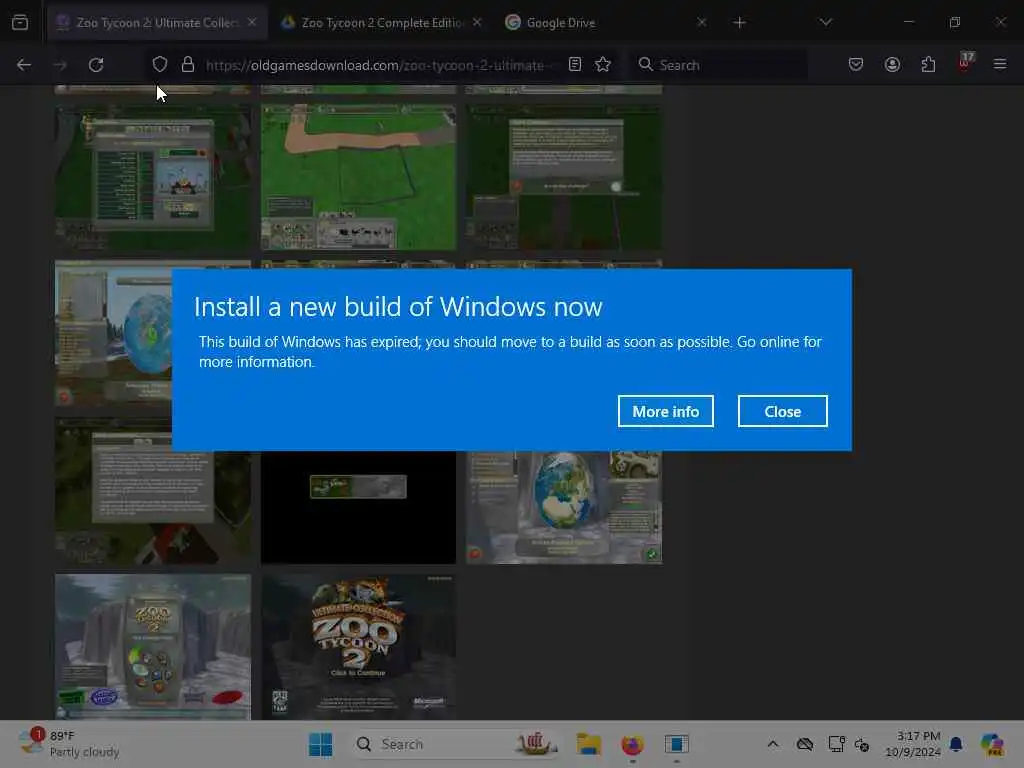
Task: Open the Firefox application menu
Action: pos(1000,65)
